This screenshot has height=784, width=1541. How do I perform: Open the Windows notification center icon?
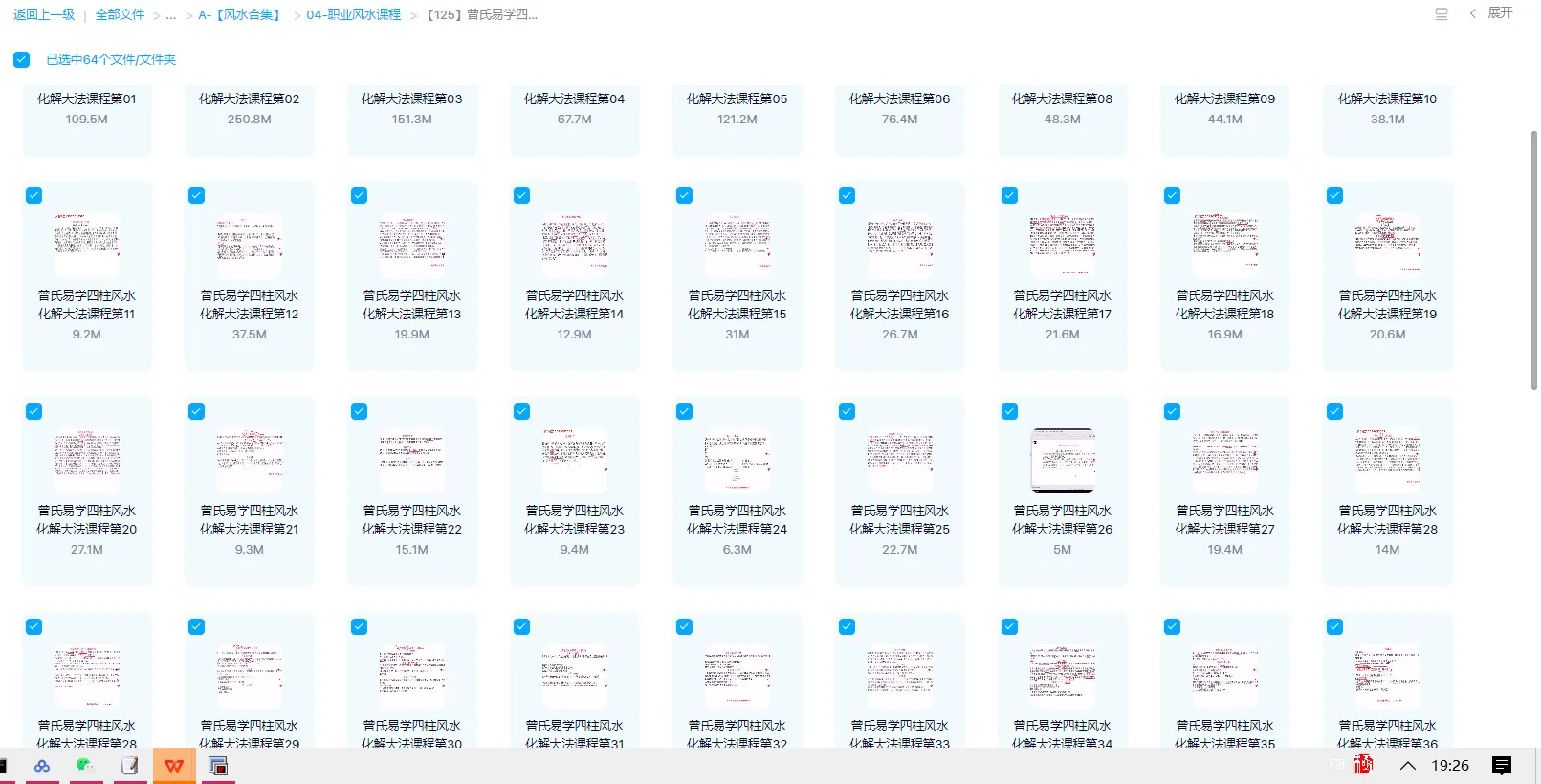click(x=1502, y=765)
